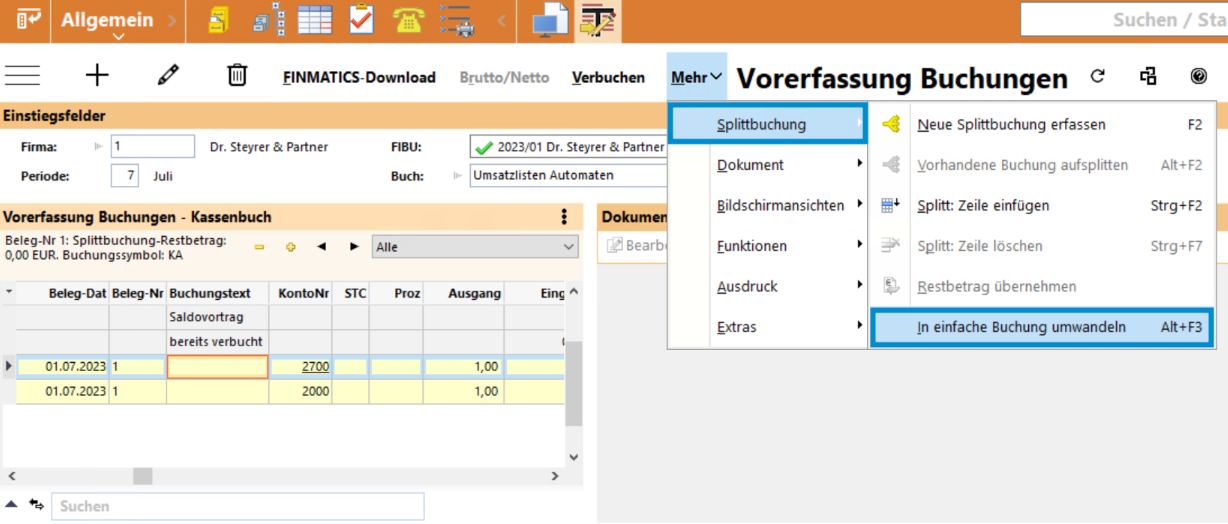The image size is (1228, 524).
Task: Click the Suchen search field below table
Action: [238, 506]
